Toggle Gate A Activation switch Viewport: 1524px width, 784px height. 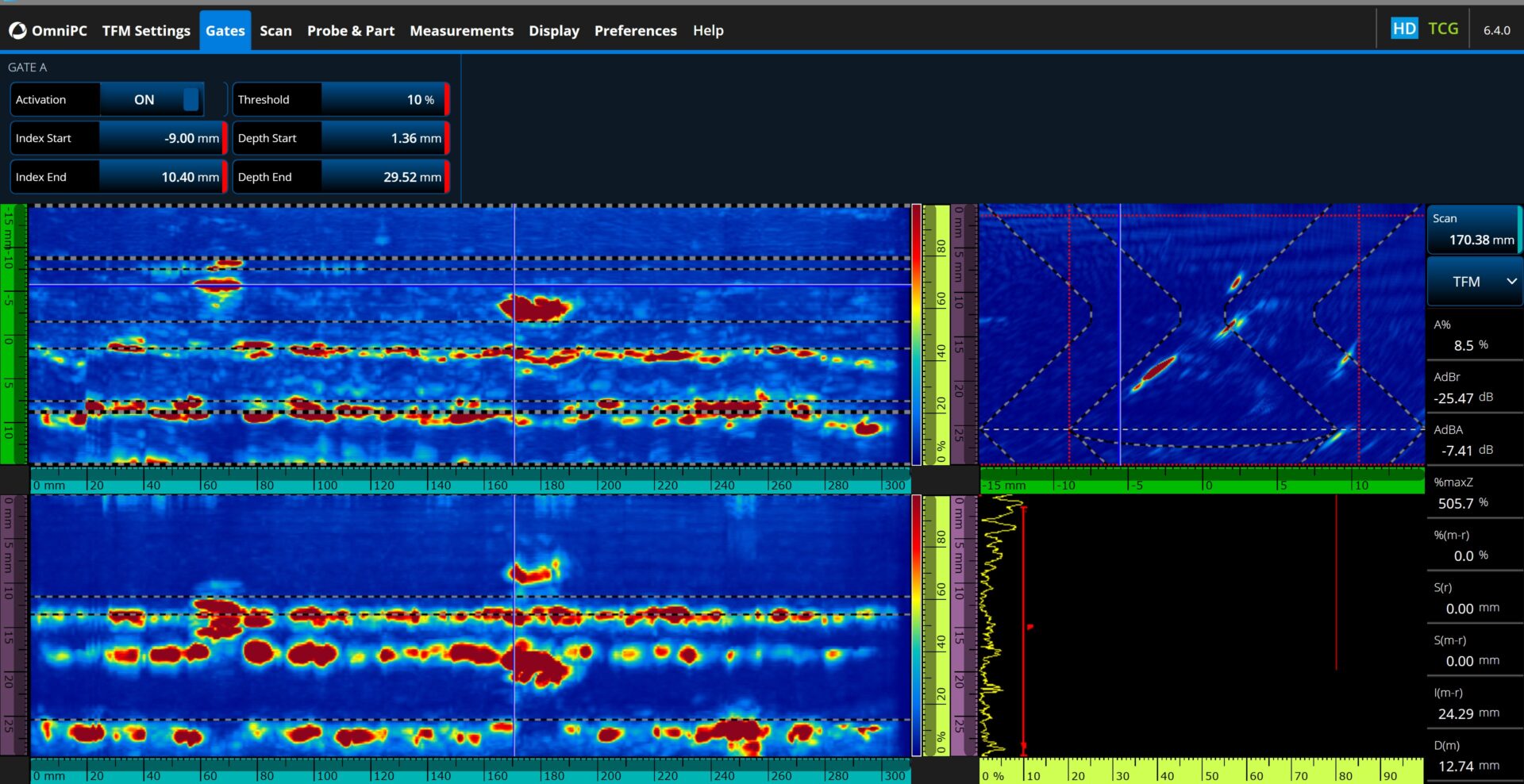190,100
